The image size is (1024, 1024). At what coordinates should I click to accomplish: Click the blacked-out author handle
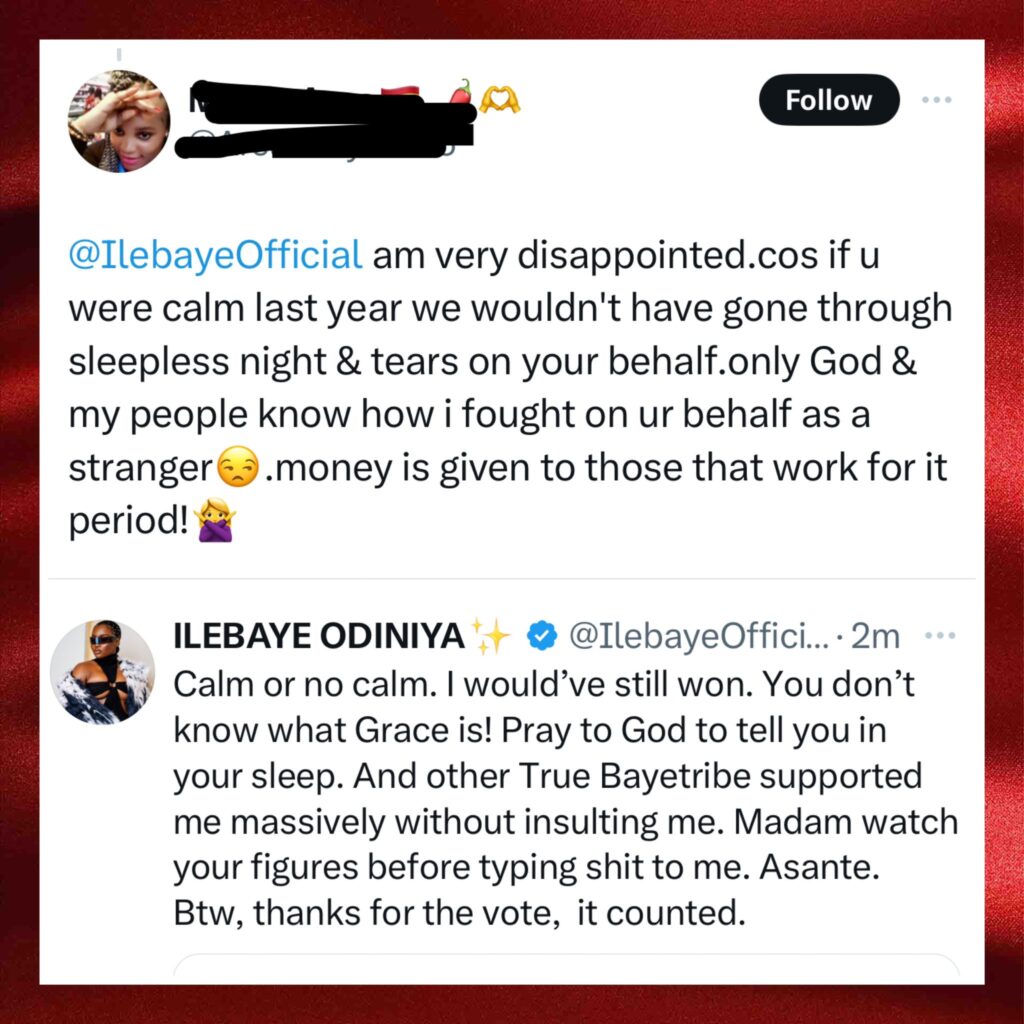tap(320, 140)
